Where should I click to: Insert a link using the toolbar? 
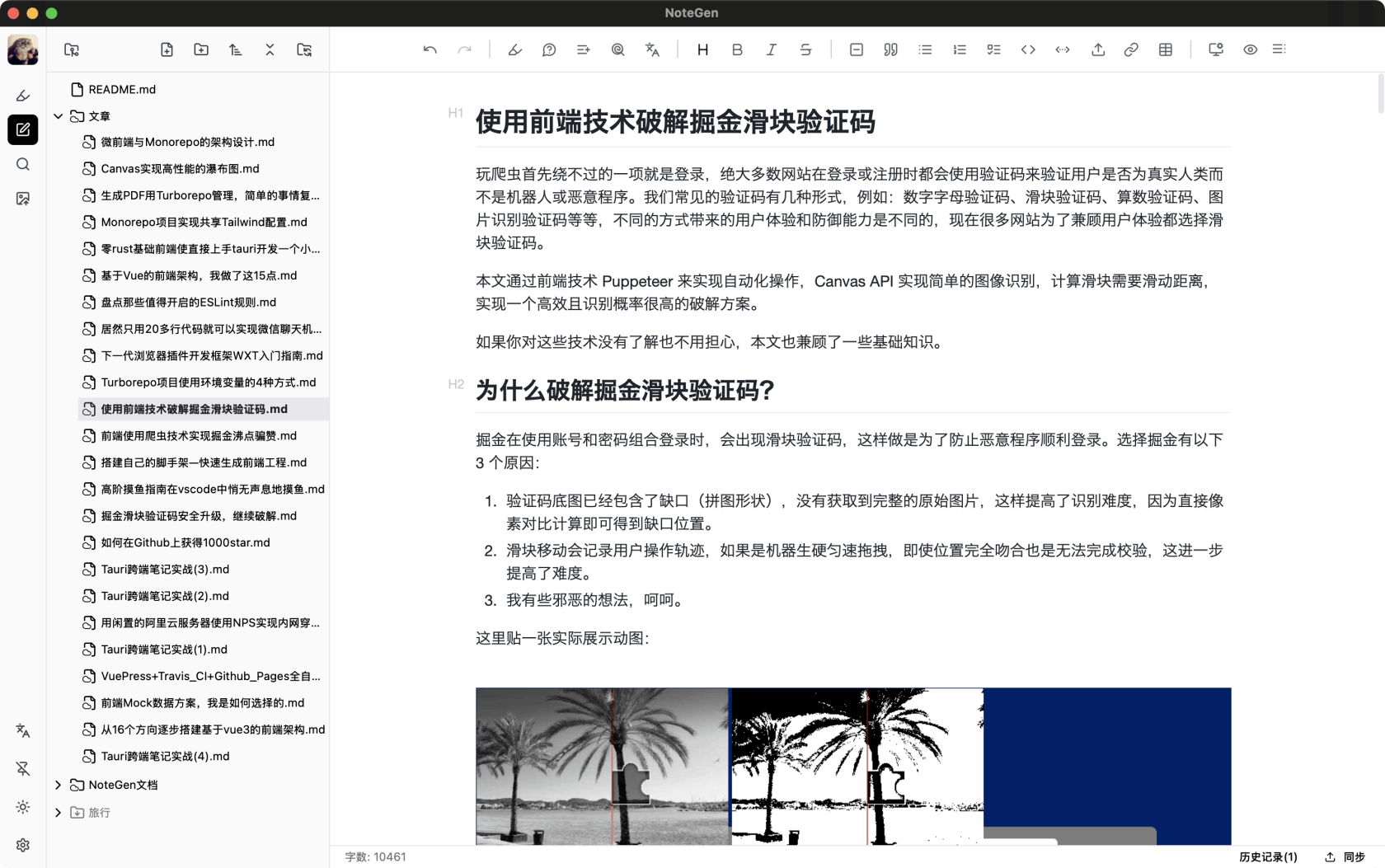tap(1131, 49)
